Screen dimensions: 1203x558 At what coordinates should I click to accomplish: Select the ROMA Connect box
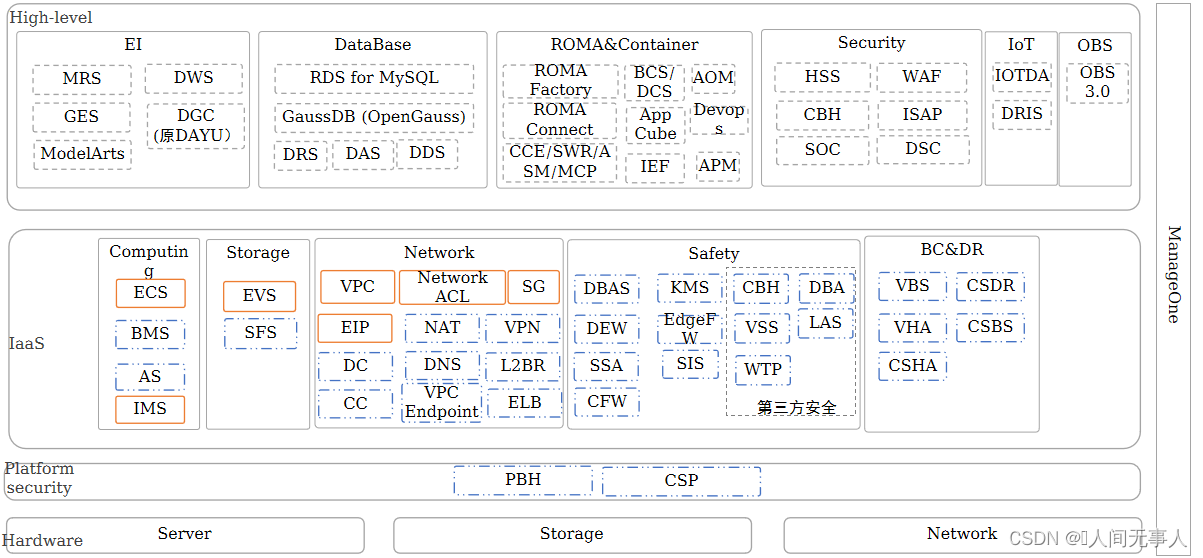(560, 120)
